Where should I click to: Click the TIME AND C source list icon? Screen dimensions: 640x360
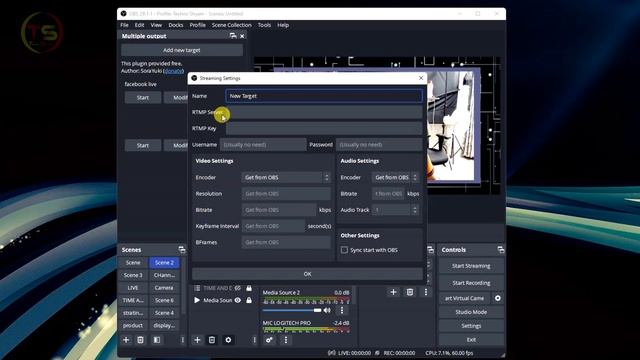pyautogui.click(x=197, y=288)
